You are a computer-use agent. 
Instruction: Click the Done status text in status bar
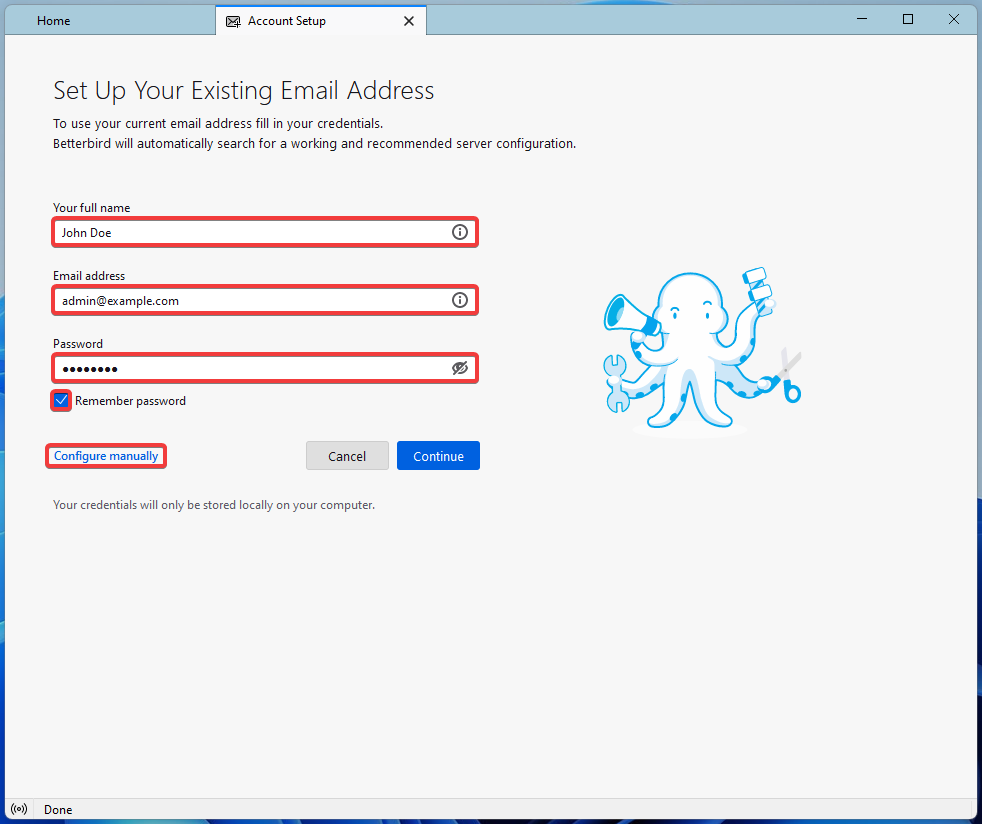[x=58, y=809]
